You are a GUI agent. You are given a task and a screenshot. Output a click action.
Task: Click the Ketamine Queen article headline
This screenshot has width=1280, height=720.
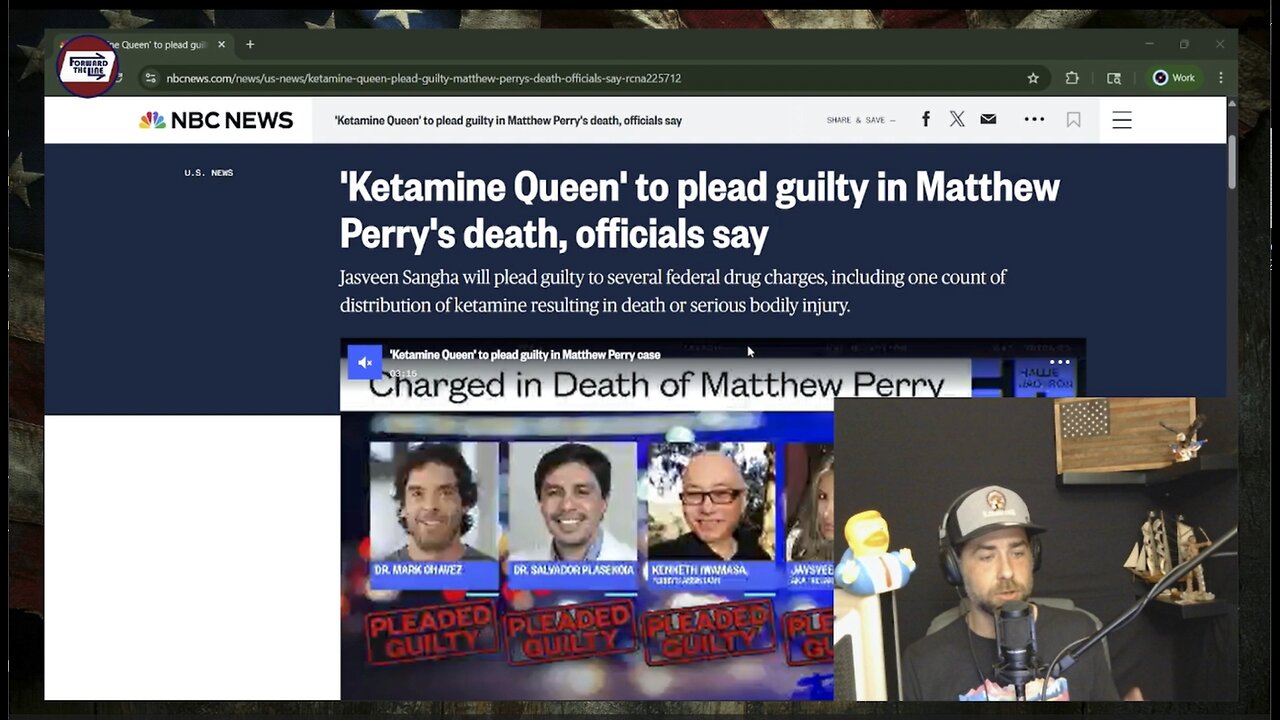tap(699, 210)
